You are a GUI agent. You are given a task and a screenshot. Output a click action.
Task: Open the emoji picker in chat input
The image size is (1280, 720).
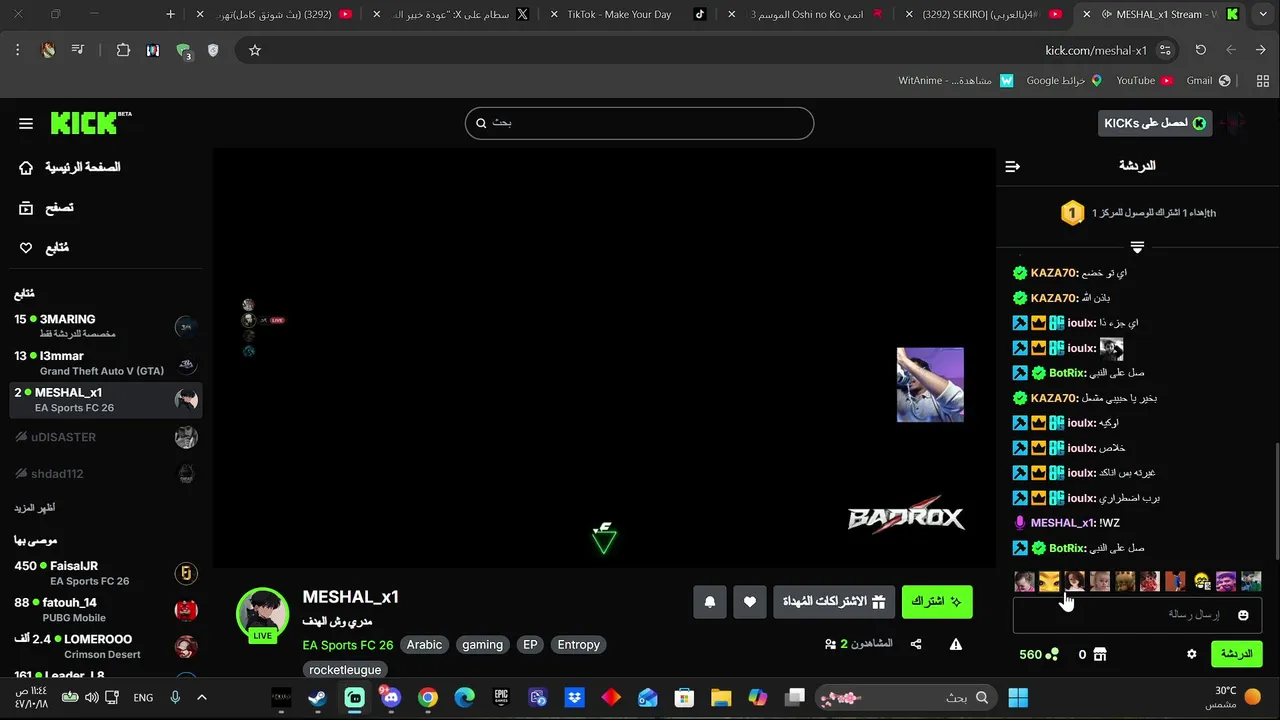coord(1243,615)
